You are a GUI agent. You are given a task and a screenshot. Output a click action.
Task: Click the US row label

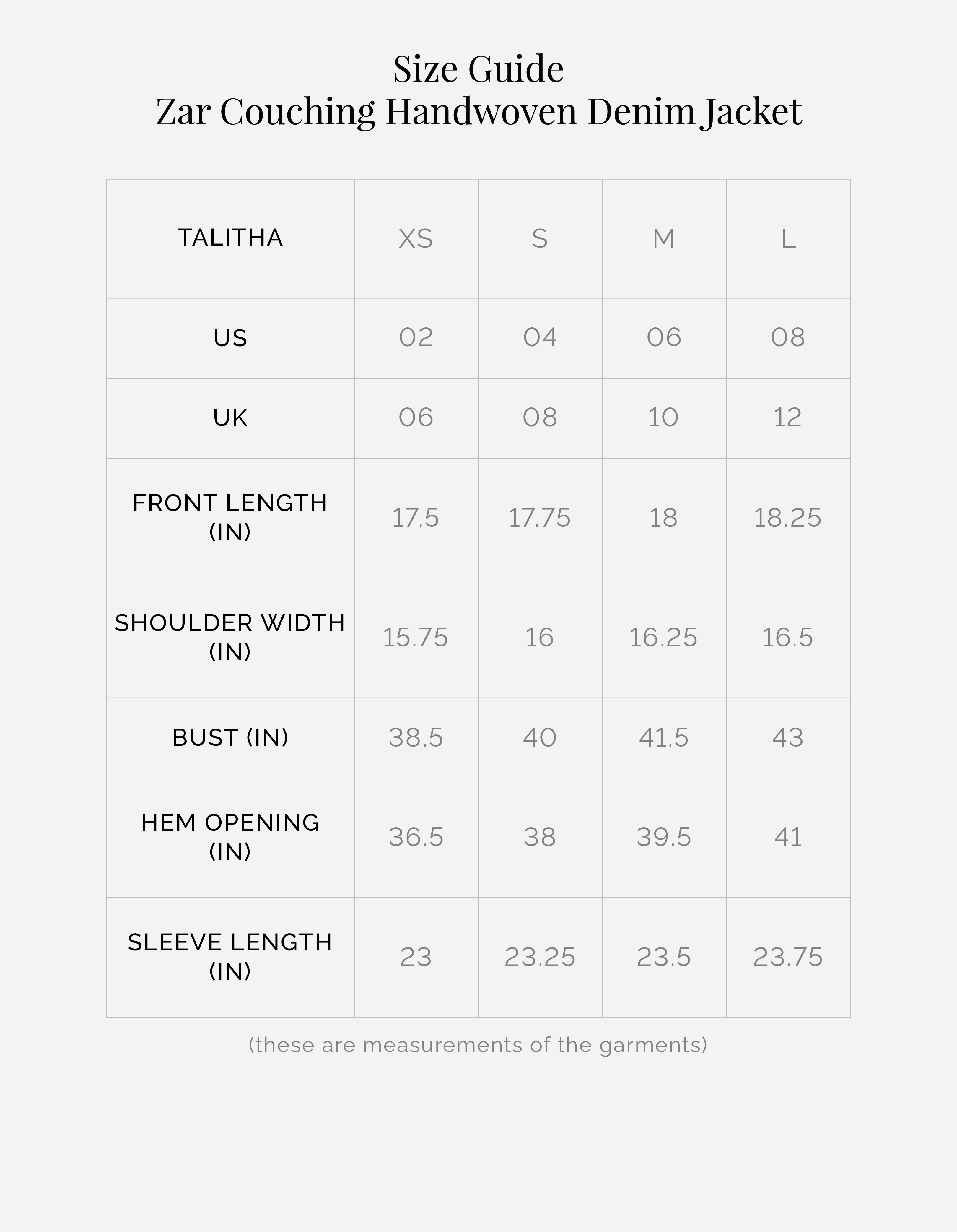pyautogui.click(x=230, y=338)
